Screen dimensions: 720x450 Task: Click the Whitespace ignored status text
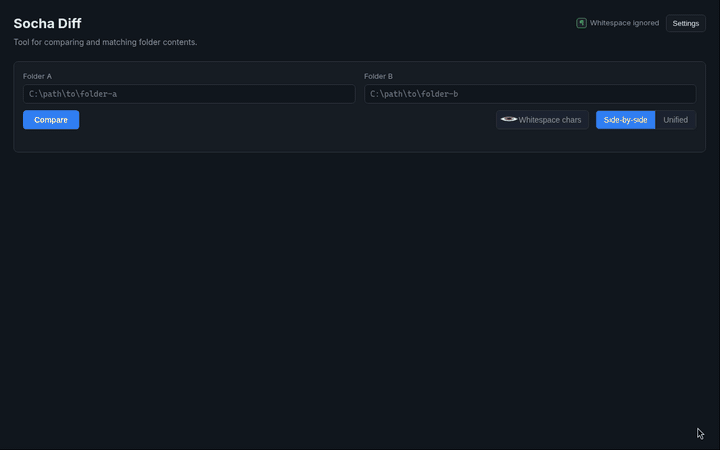click(x=624, y=23)
